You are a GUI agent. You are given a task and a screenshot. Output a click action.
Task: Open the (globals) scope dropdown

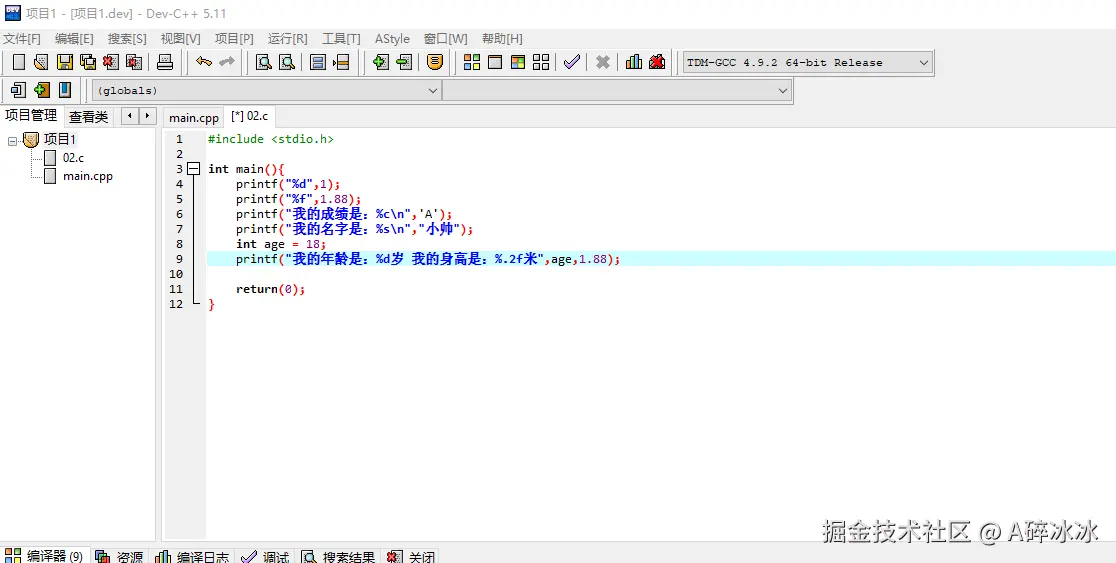pos(267,90)
